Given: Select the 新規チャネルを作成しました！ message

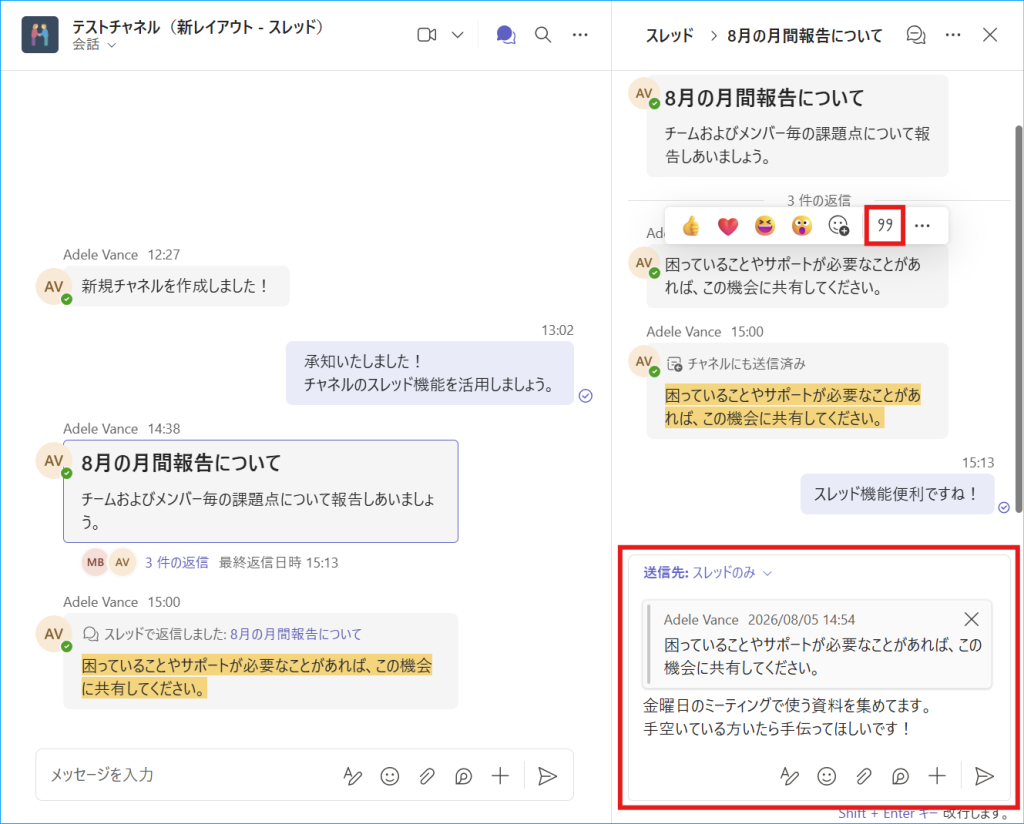Looking at the screenshot, I should coord(176,286).
